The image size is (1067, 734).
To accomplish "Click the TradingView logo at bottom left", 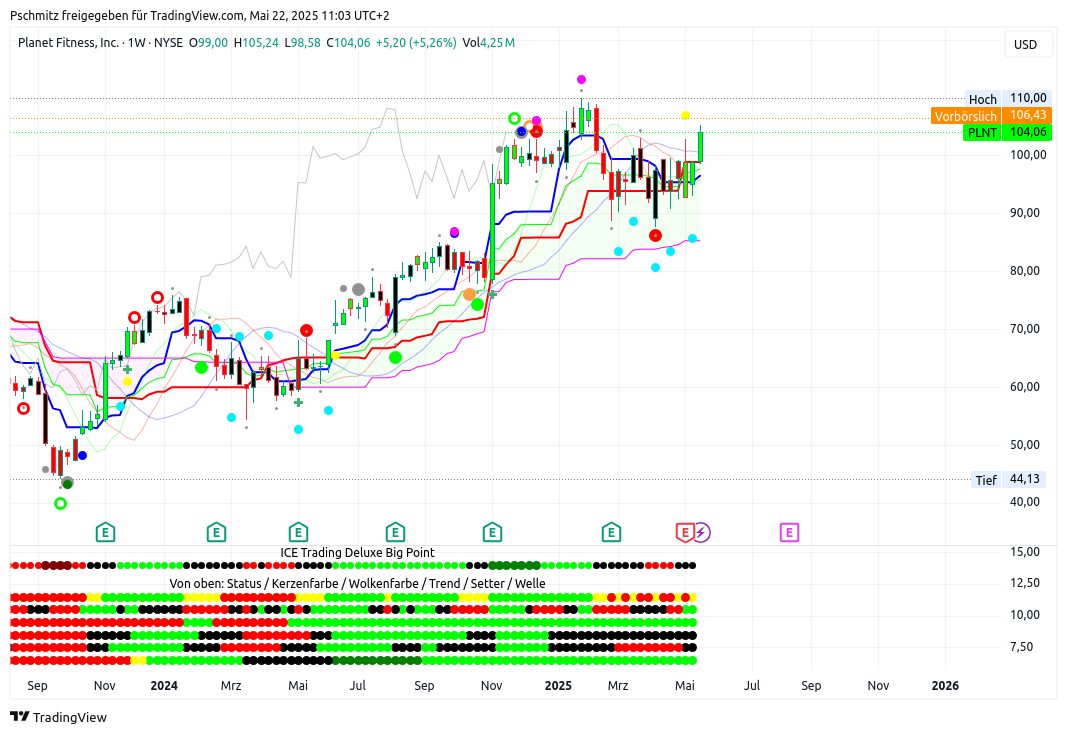I will point(58,717).
